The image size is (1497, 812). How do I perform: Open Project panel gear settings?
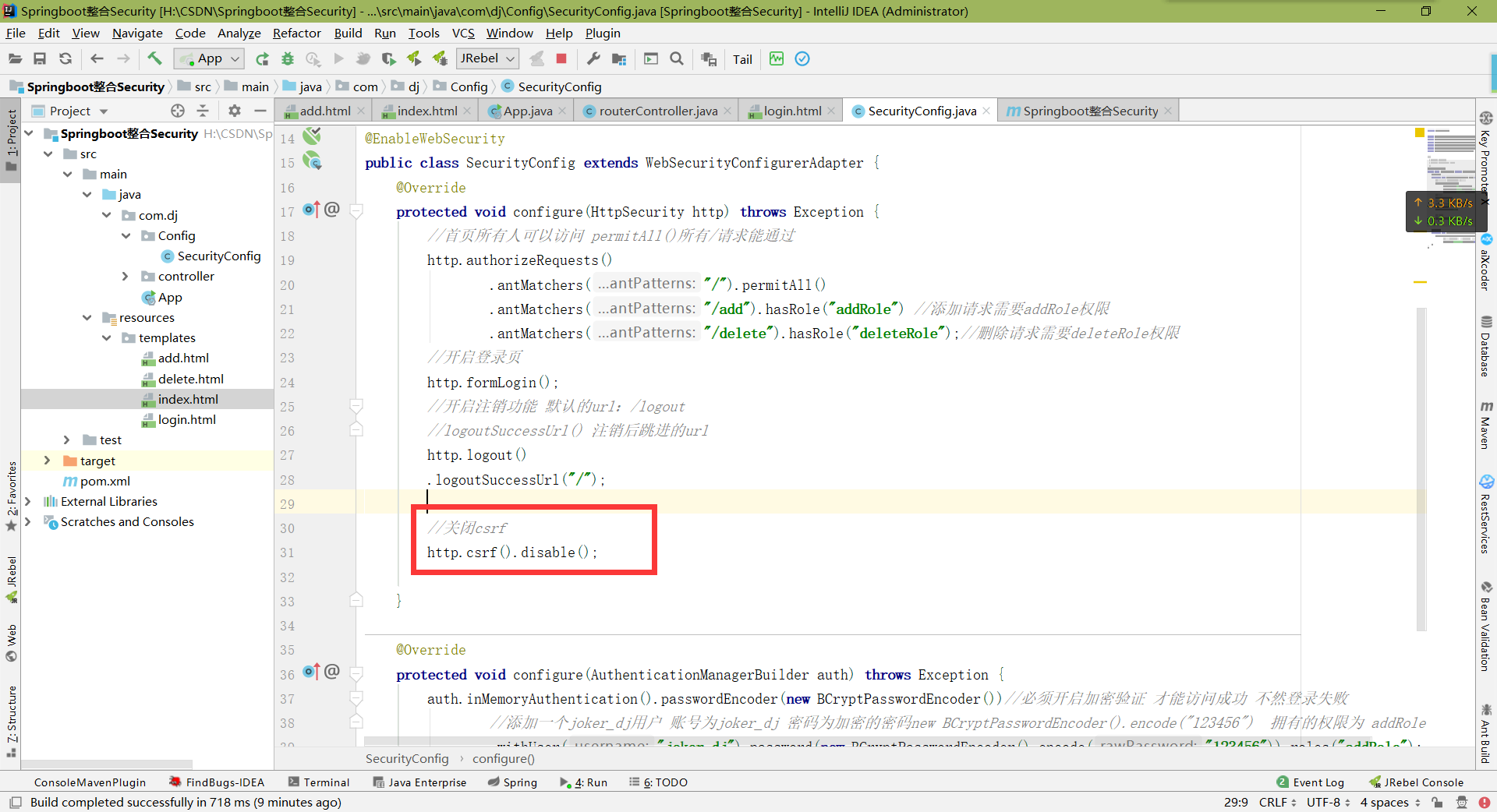click(x=235, y=111)
